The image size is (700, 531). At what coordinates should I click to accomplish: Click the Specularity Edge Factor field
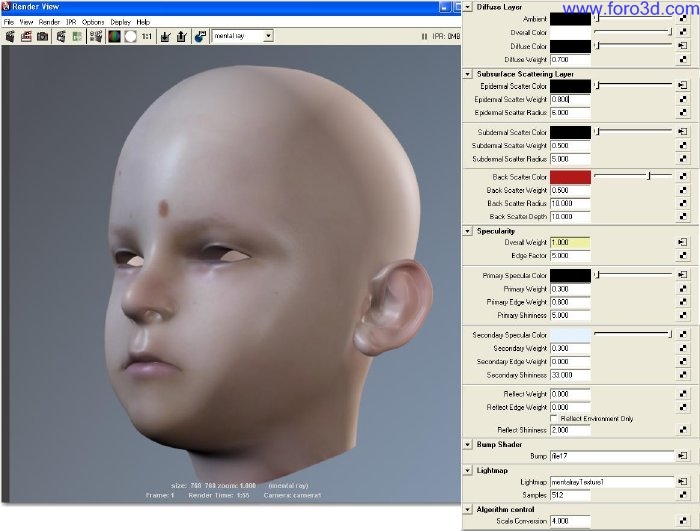click(x=570, y=255)
